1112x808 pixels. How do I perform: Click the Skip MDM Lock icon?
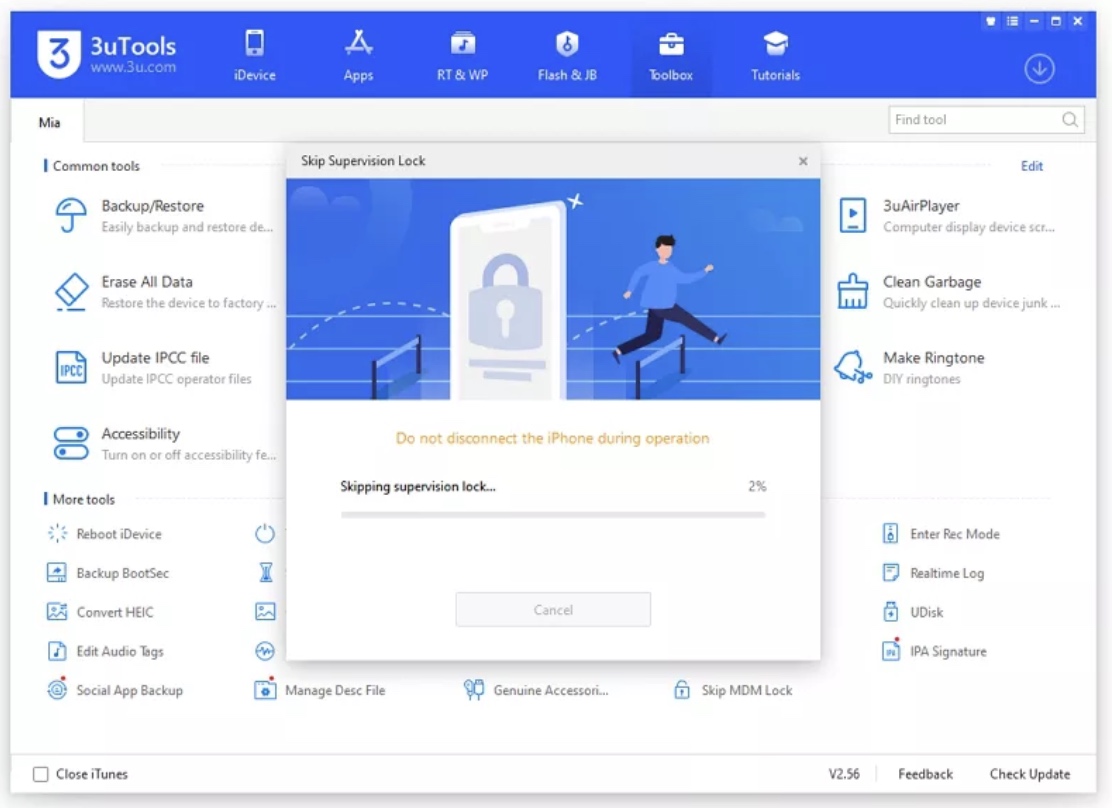(x=682, y=690)
